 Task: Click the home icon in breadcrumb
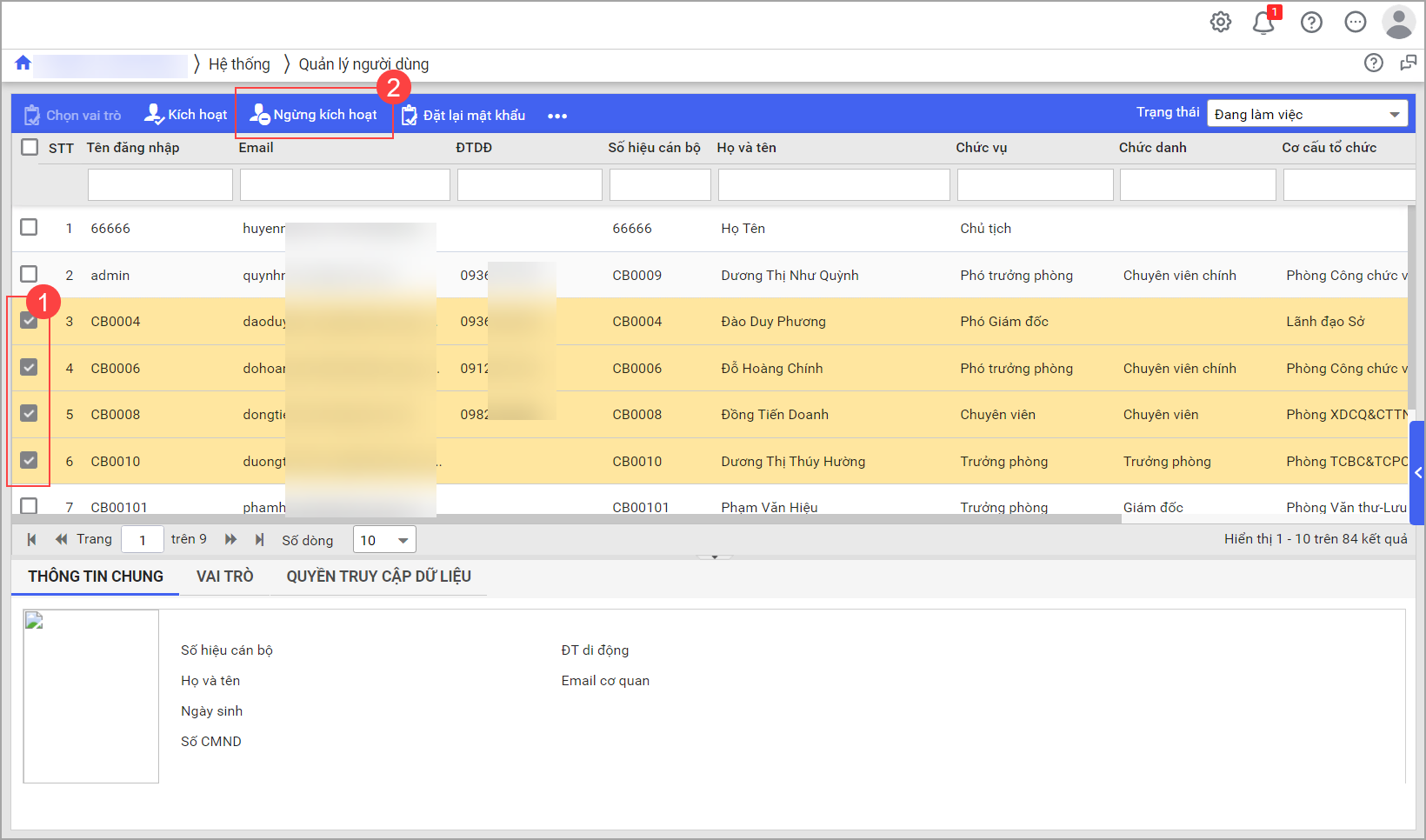[x=23, y=63]
